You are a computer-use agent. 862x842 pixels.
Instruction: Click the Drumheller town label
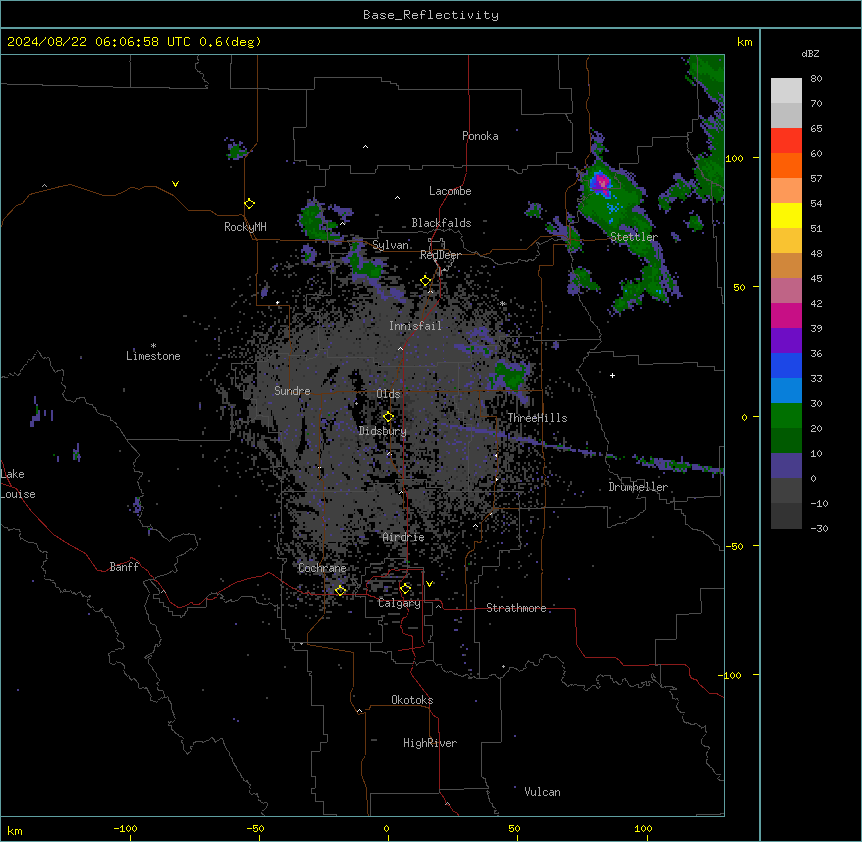click(638, 487)
